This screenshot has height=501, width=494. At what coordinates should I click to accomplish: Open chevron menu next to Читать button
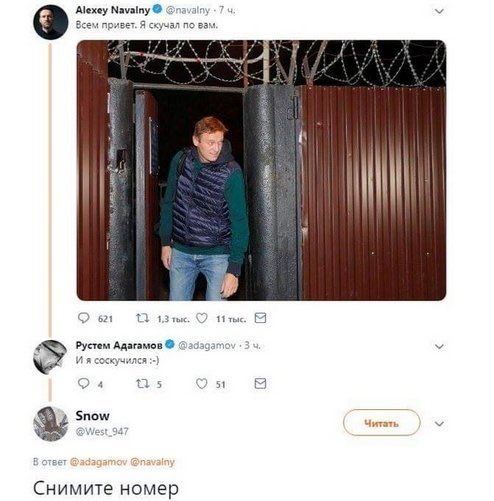tap(439, 424)
